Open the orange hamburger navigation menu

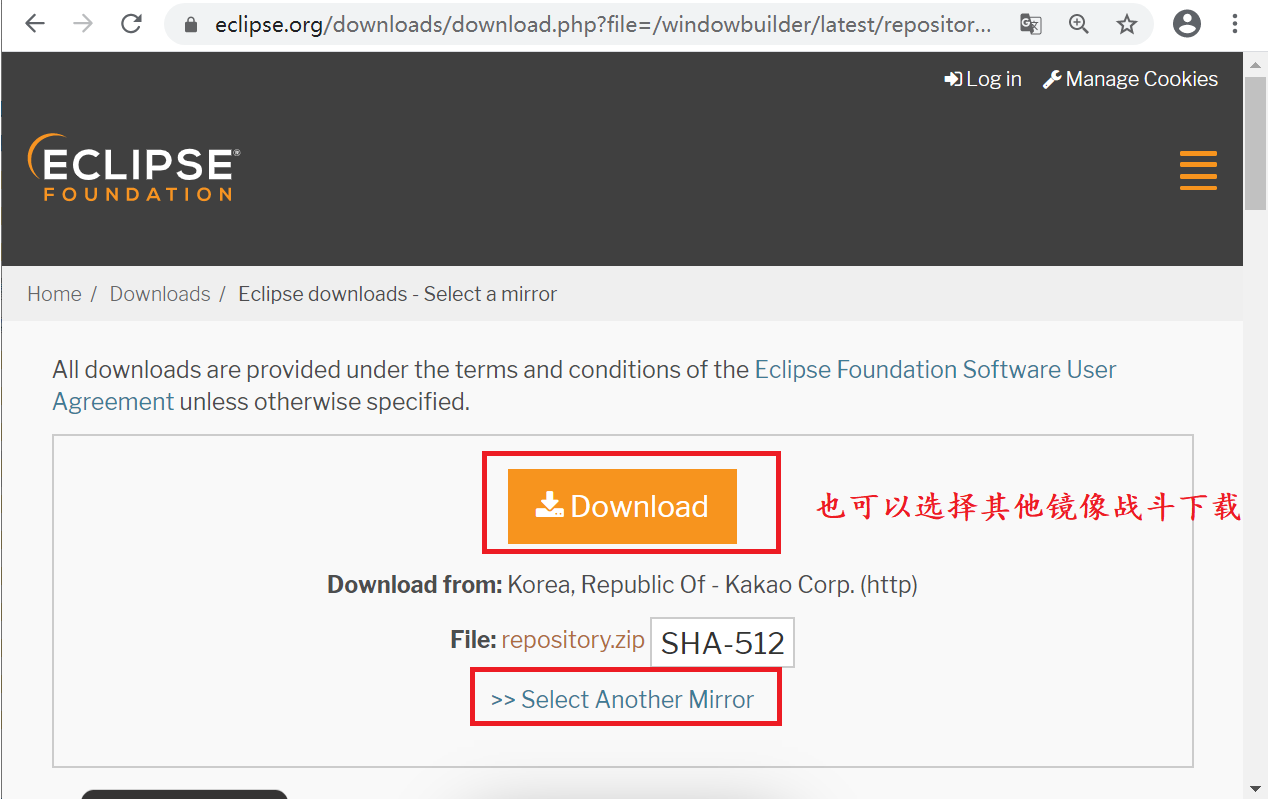(x=1198, y=170)
